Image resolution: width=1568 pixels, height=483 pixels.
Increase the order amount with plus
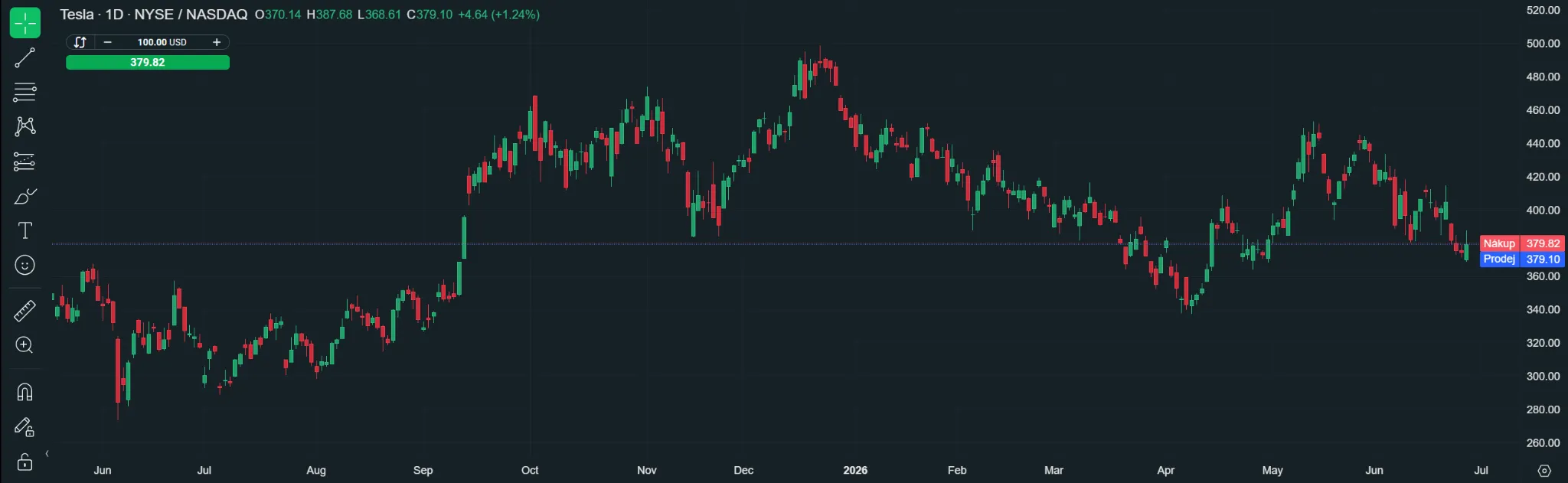tap(217, 42)
